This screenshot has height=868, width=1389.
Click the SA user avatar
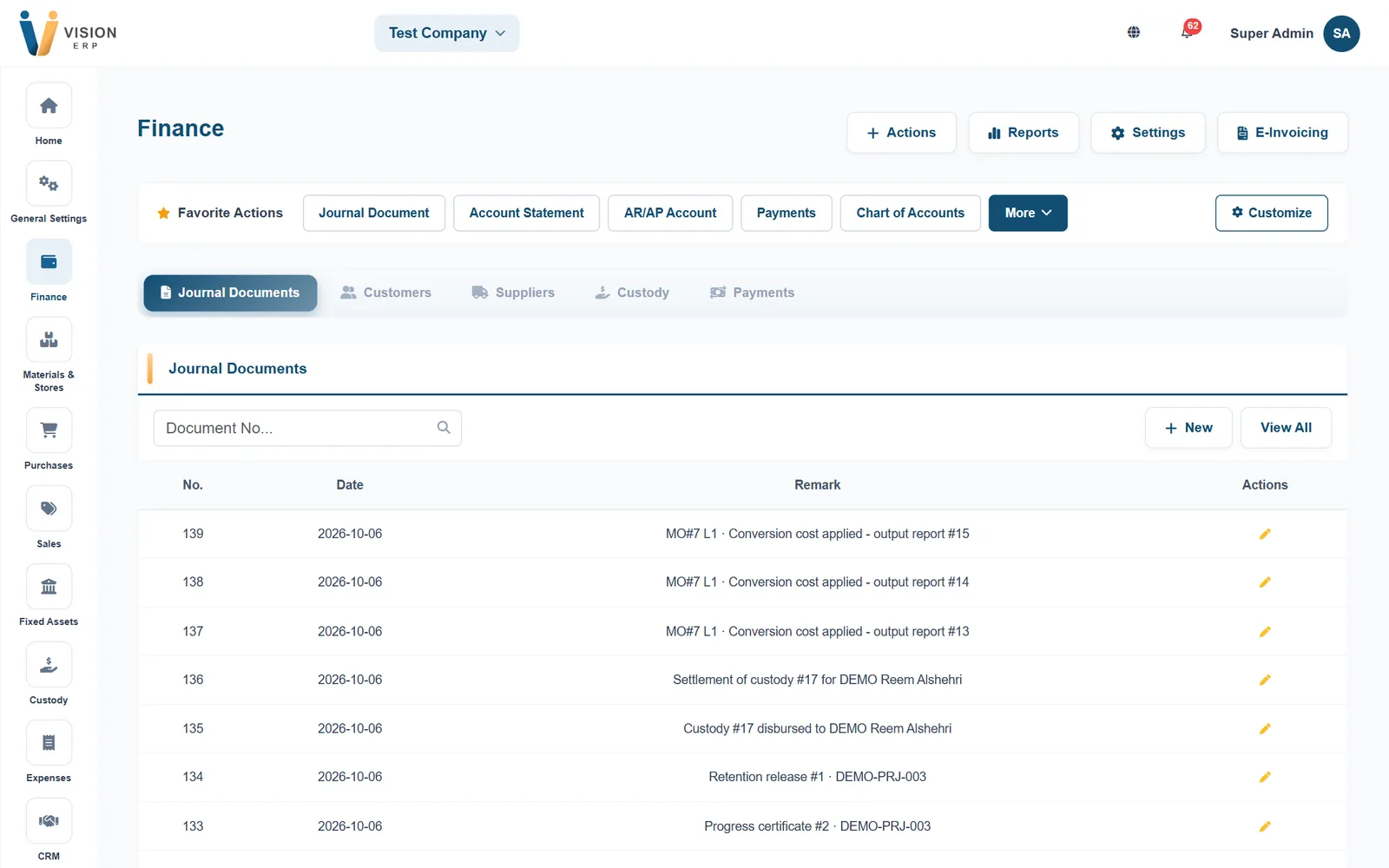1341,33
